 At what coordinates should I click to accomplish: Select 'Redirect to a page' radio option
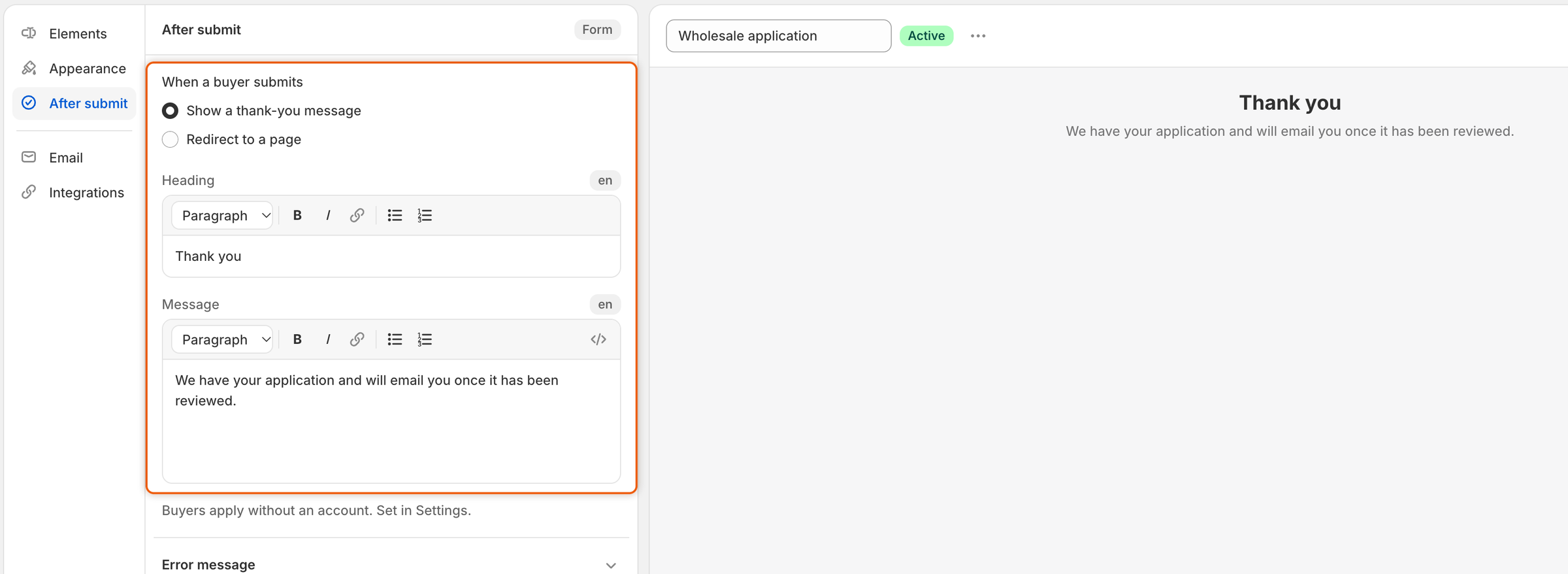(170, 140)
